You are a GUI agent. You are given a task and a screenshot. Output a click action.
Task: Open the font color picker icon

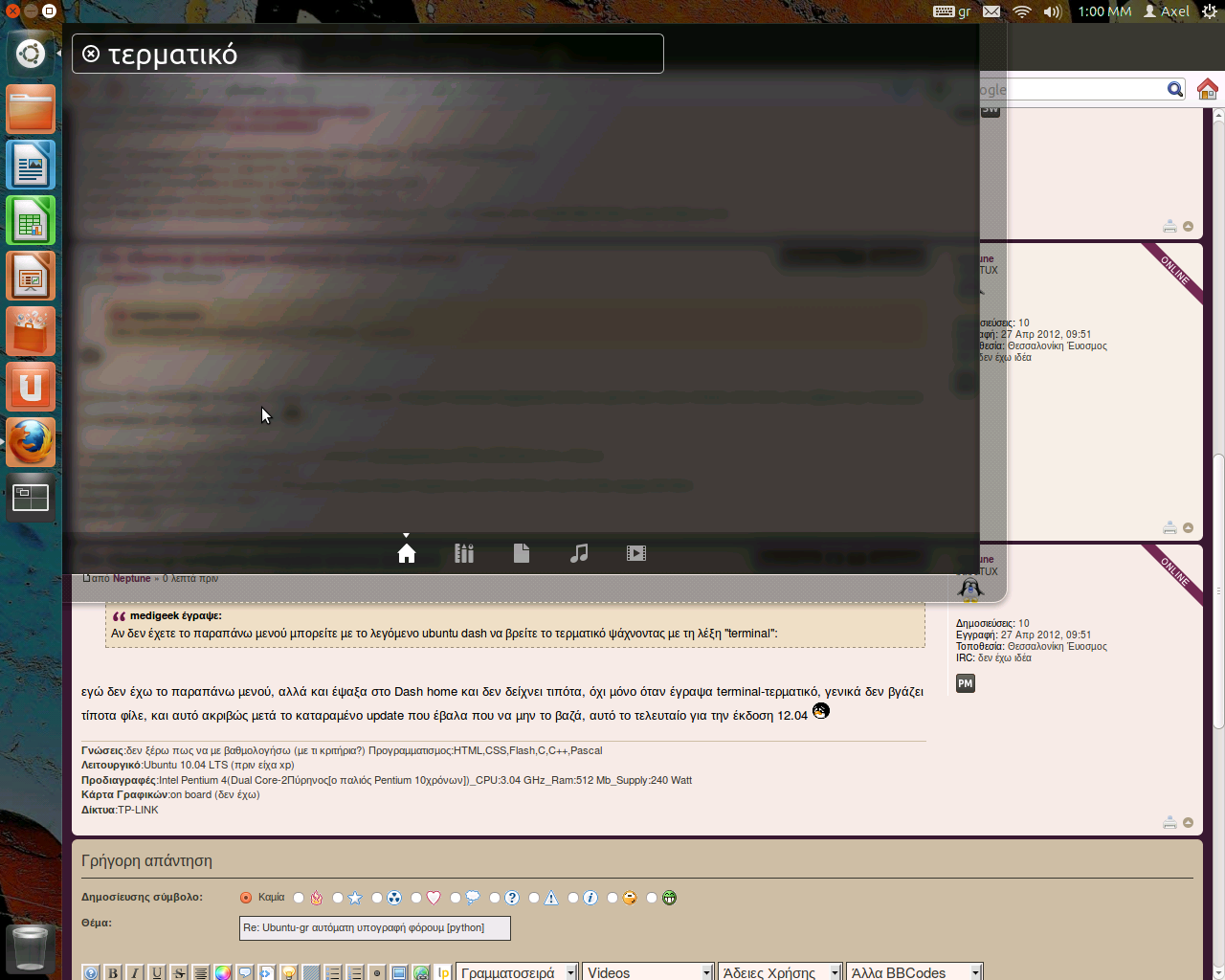pyautogui.click(x=223, y=972)
